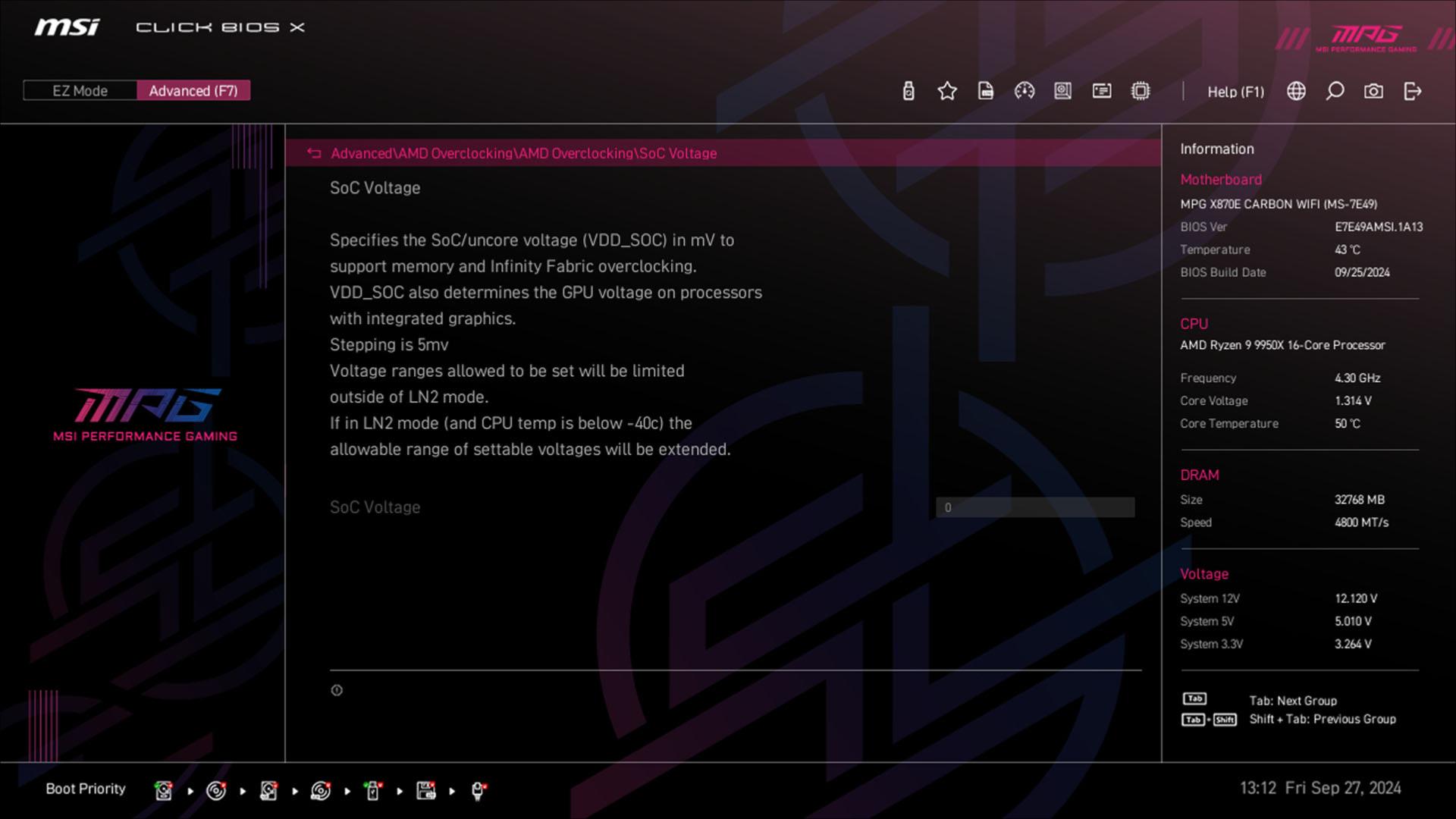Select last boot priority network plug icon

click(x=479, y=790)
